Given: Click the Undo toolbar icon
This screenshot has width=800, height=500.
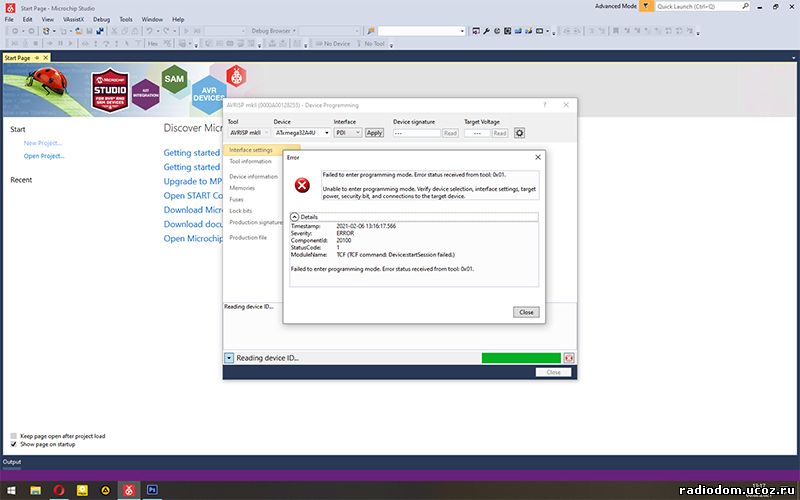Looking at the screenshot, I should click(x=149, y=31).
